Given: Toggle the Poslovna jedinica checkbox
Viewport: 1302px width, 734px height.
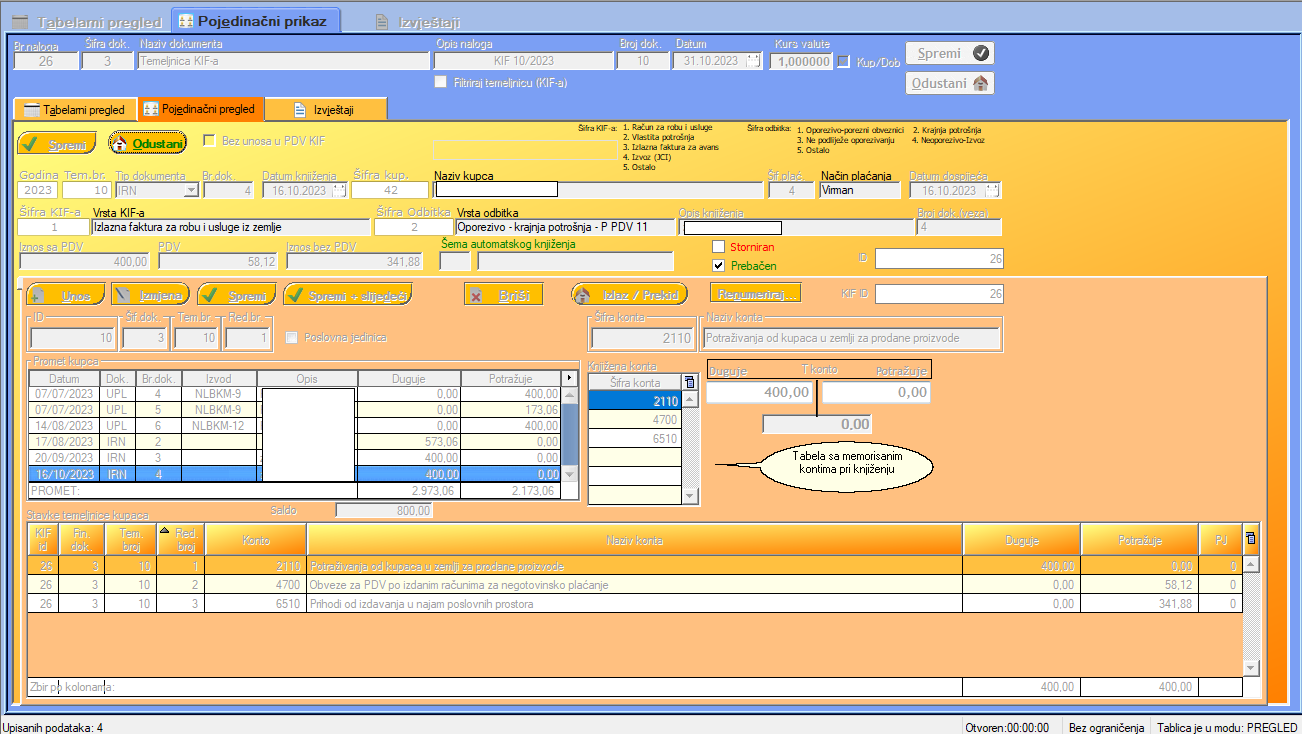Looking at the screenshot, I should 292,337.
